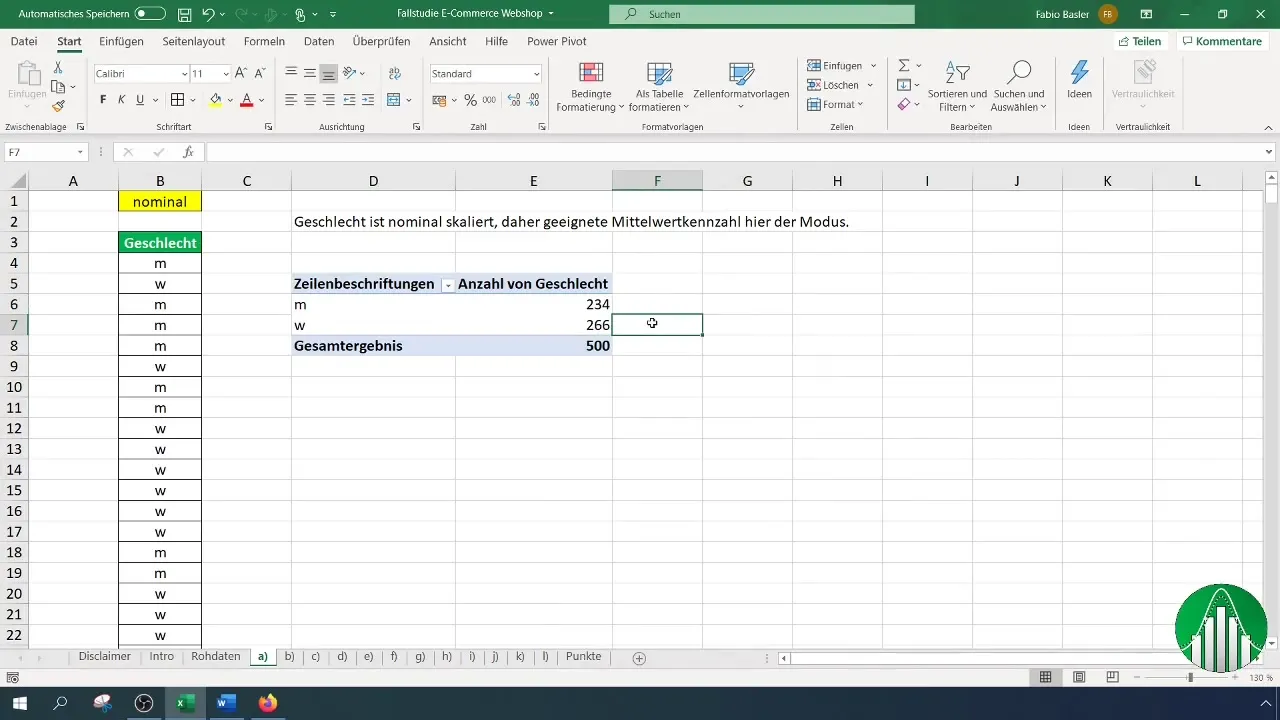The image size is (1280, 720).
Task: Open the Zeilenbeschriftungen filter dropdown
Action: [448, 285]
